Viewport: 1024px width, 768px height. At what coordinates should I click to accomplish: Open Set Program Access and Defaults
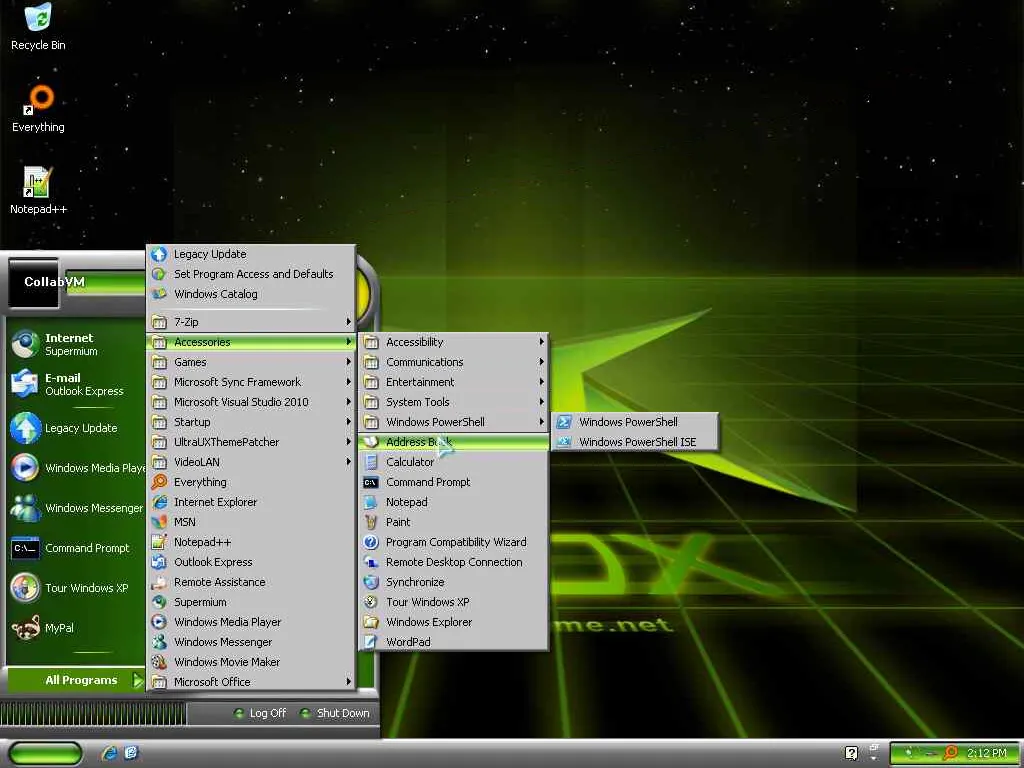[x=251, y=274]
